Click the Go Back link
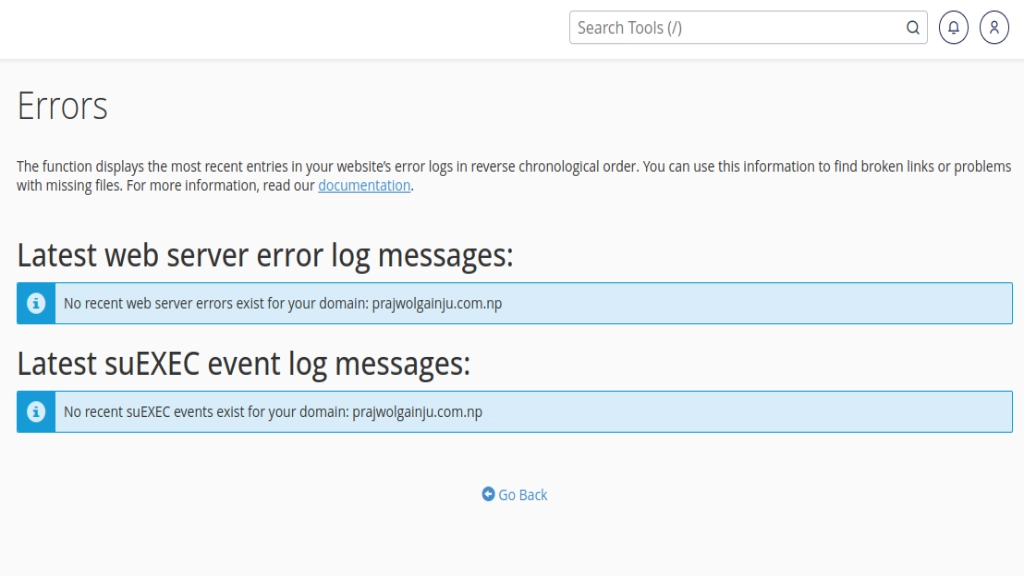1024x576 pixels. click(521, 494)
